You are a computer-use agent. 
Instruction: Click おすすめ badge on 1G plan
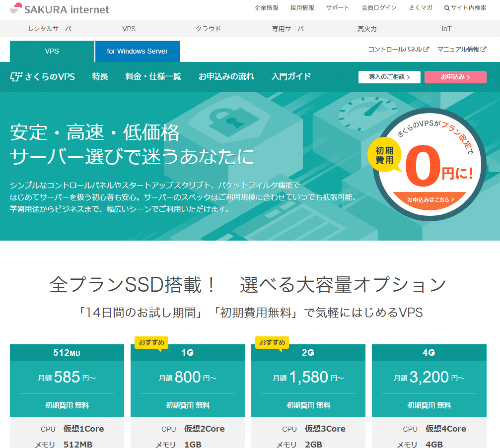click(152, 343)
